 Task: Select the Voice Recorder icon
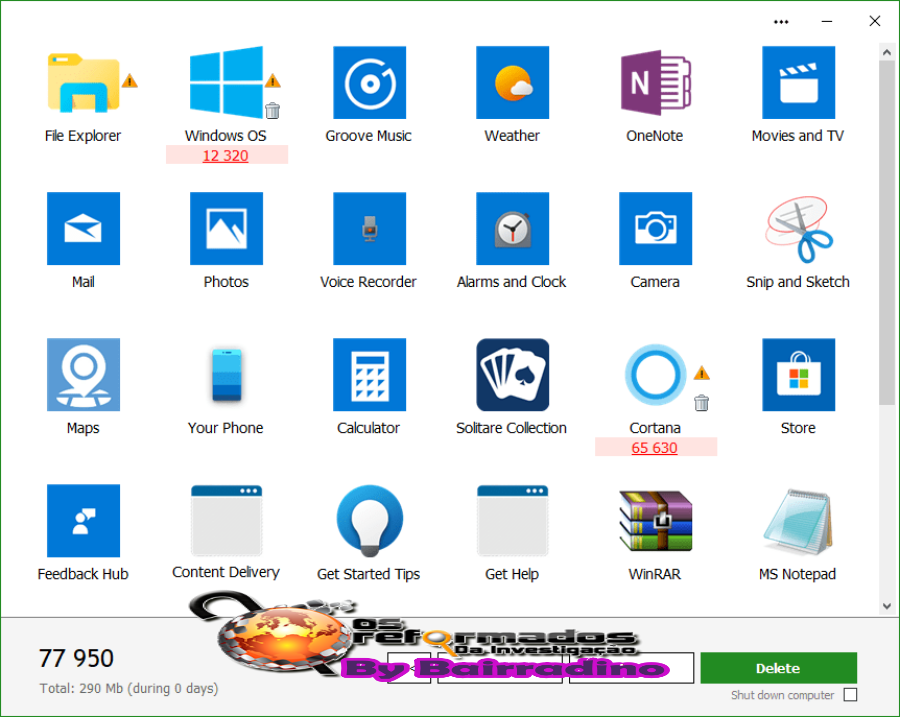click(369, 228)
